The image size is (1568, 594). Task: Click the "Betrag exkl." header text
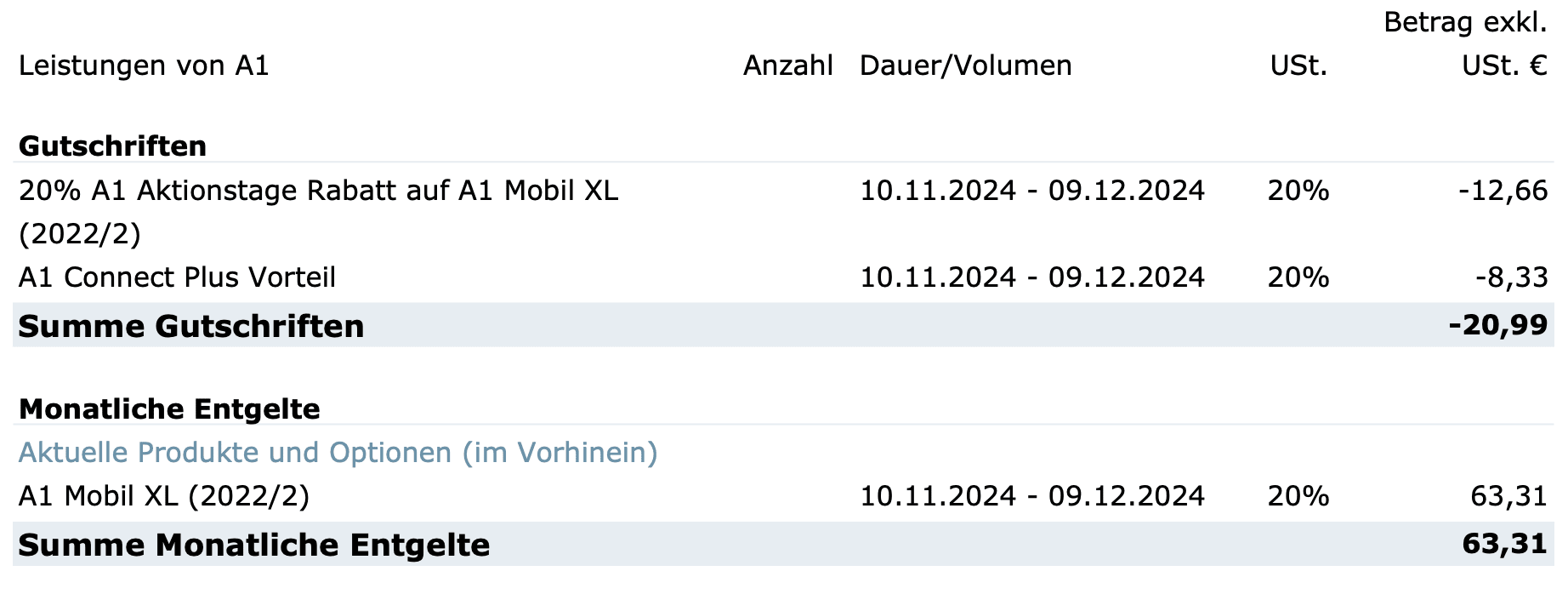[1464, 23]
